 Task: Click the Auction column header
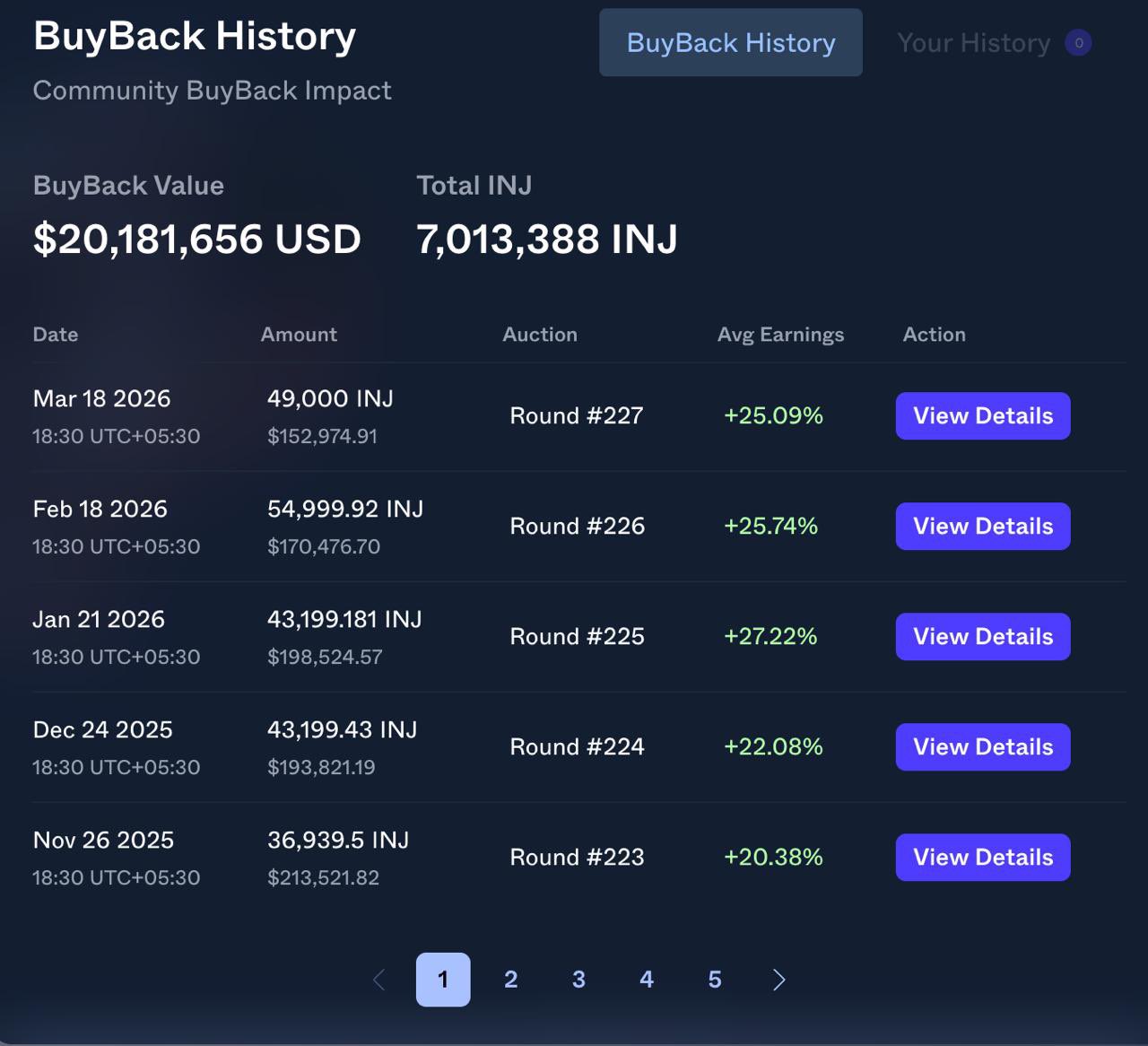(x=540, y=335)
